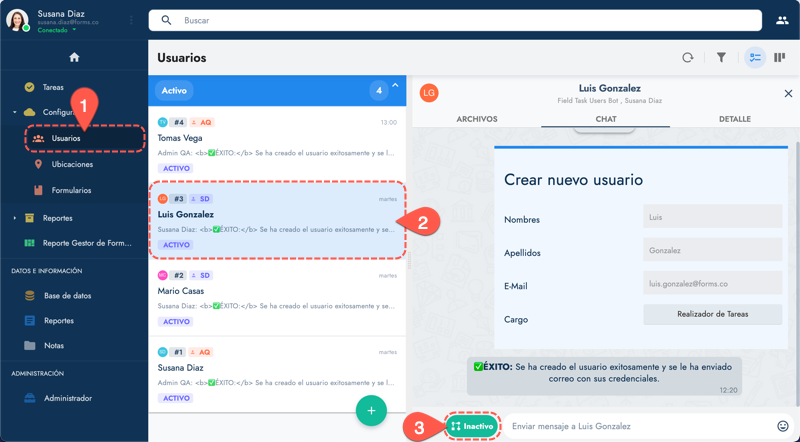The height and width of the screenshot is (442, 800).
Task: Click the emoji smiley icon in message box
Action: [x=782, y=426]
